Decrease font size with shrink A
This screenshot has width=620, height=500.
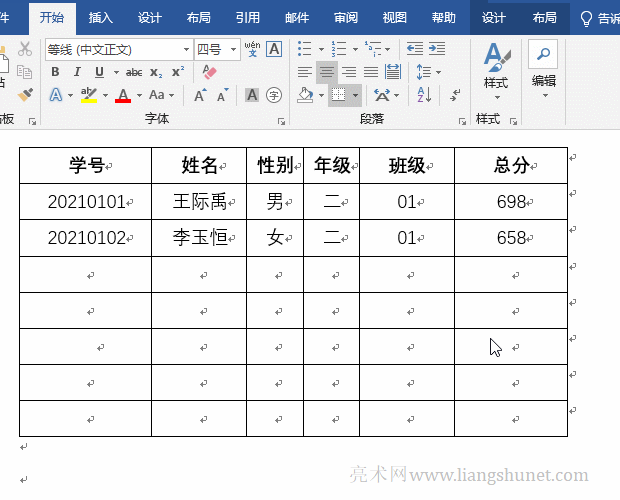[223, 95]
